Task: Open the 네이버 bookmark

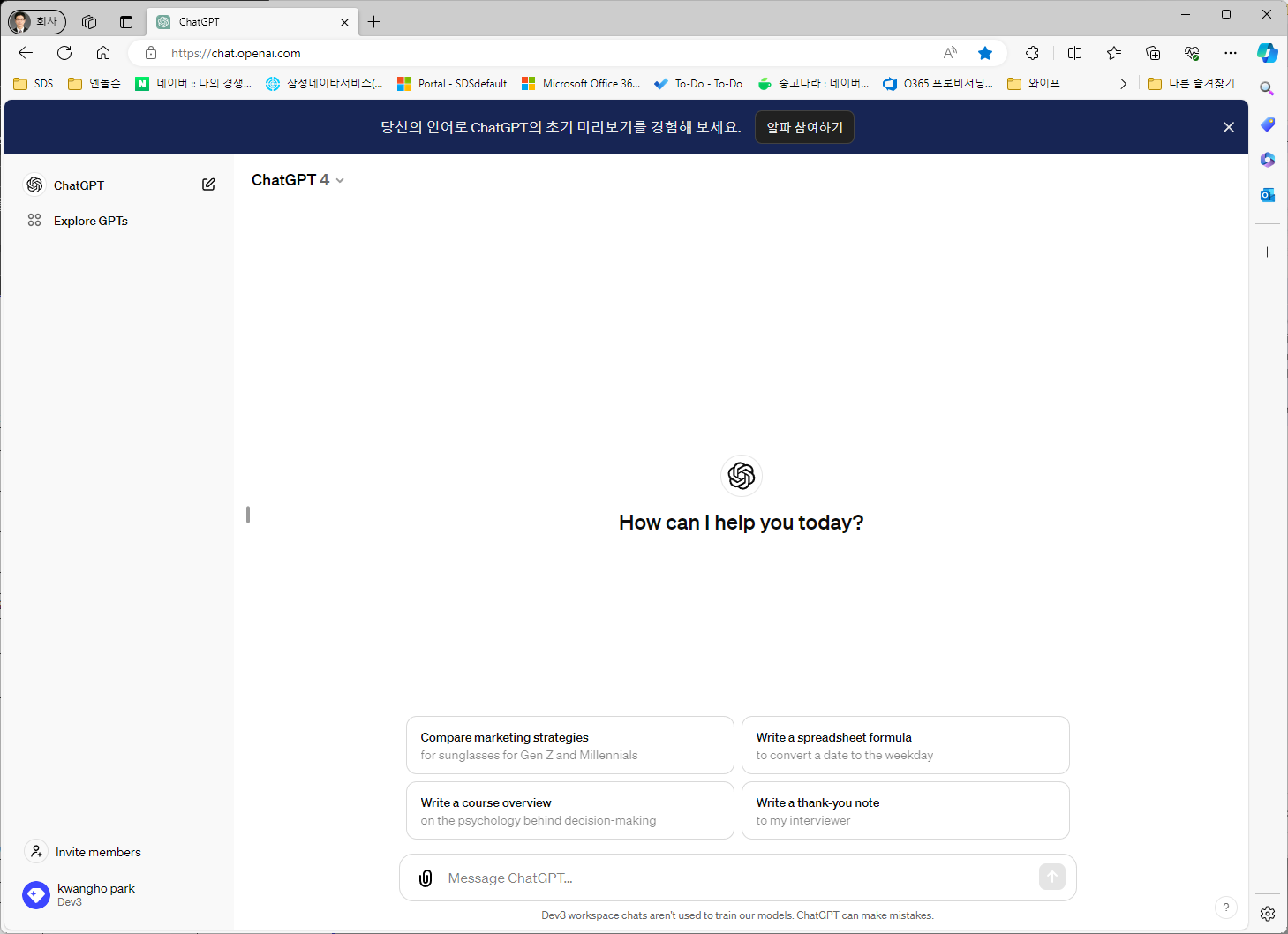Action: (193, 84)
